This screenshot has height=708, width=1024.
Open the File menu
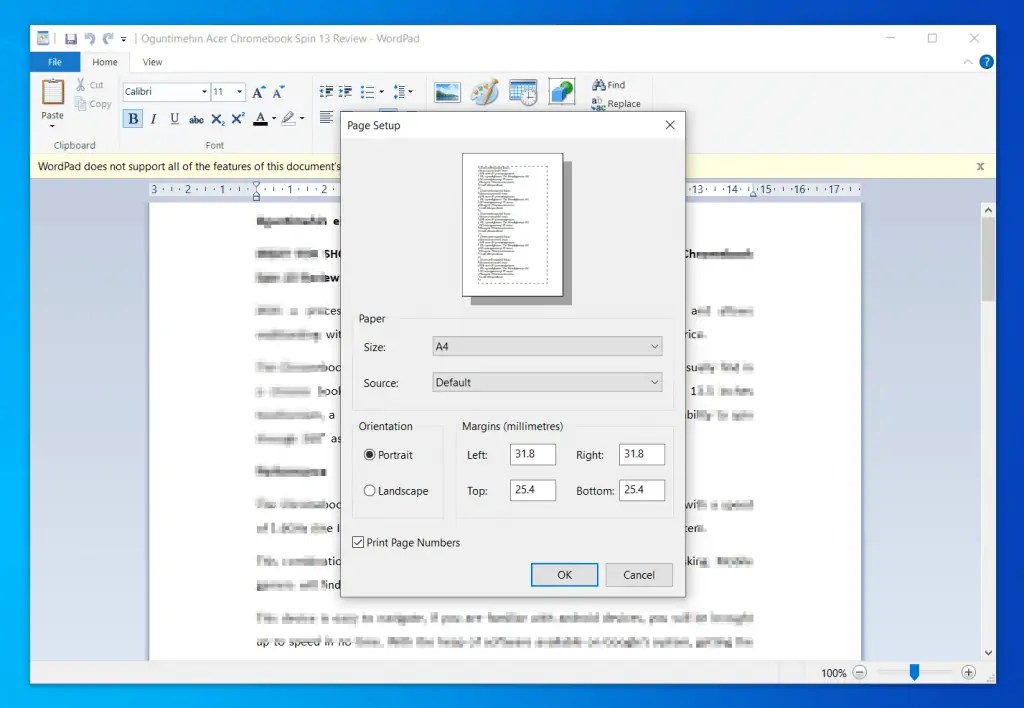54,61
